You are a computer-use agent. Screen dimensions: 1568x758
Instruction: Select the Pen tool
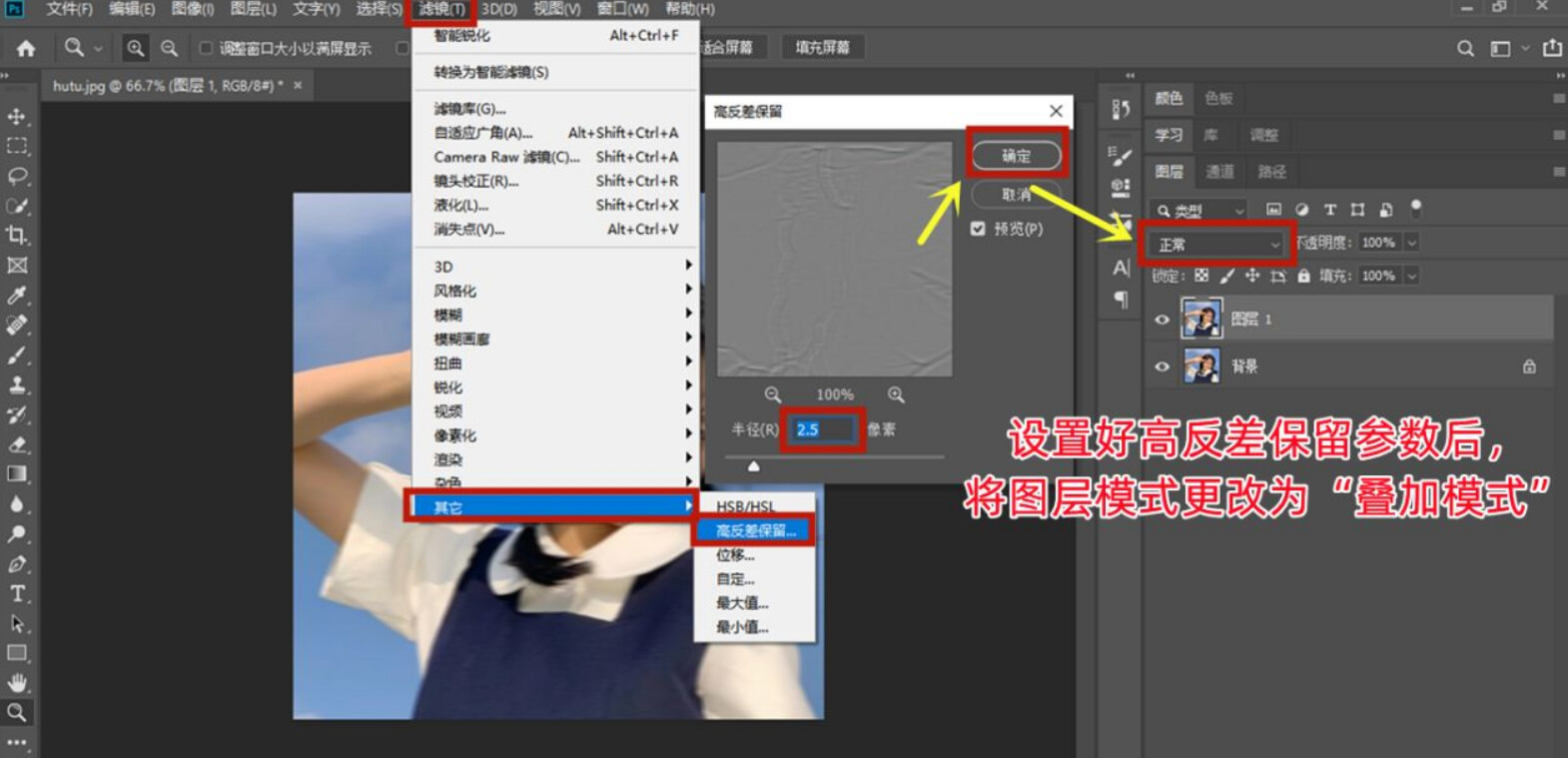tap(17, 564)
